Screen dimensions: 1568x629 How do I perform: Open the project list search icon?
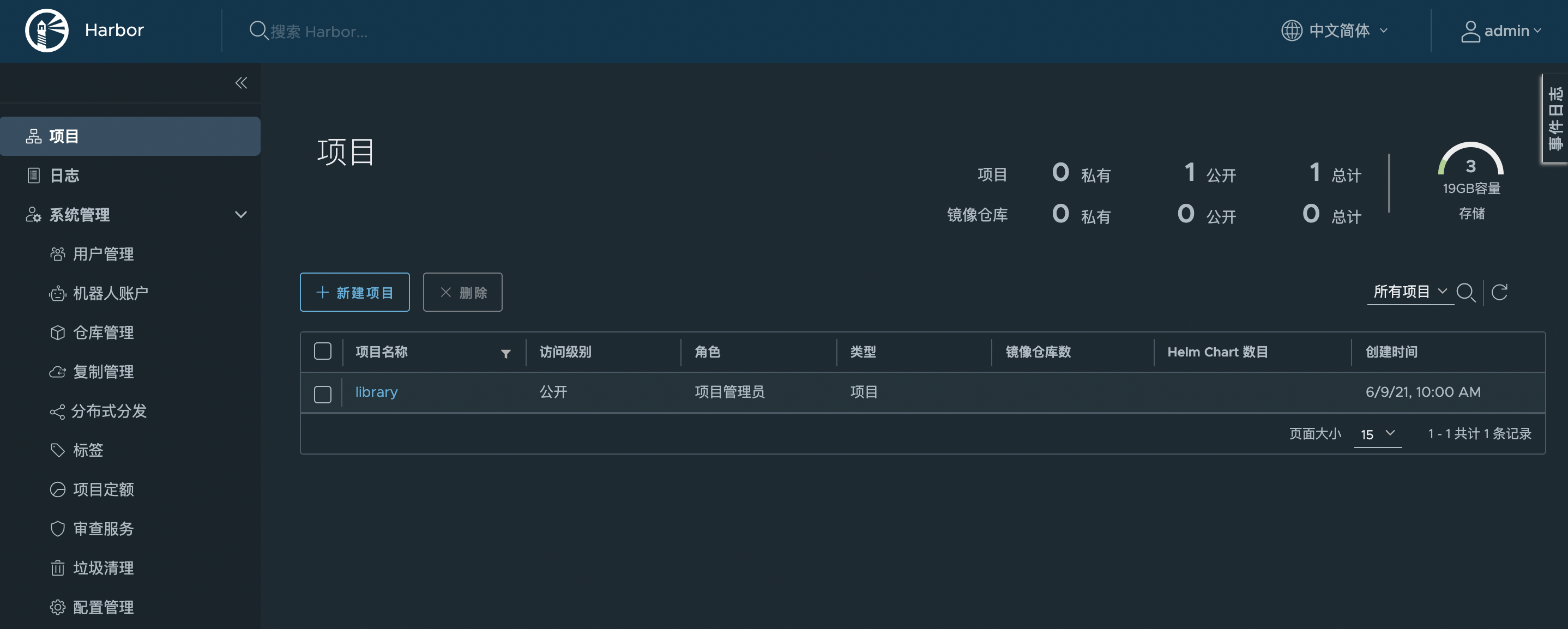coord(1466,293)
